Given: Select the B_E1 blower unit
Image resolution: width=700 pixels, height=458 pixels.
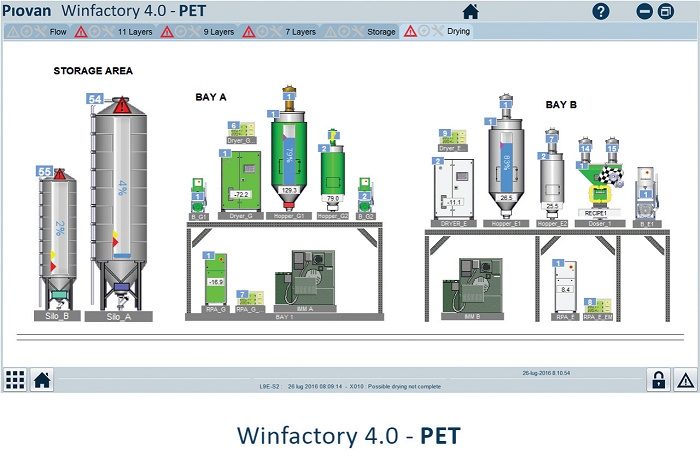Looking at the screenshot, I should pyautogui.click(x=646, y=193).
